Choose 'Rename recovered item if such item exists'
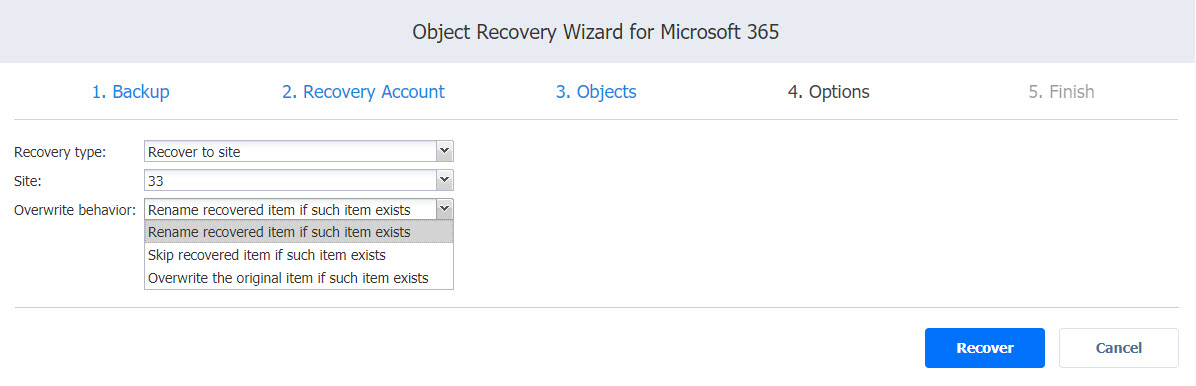 click(299, 232)
